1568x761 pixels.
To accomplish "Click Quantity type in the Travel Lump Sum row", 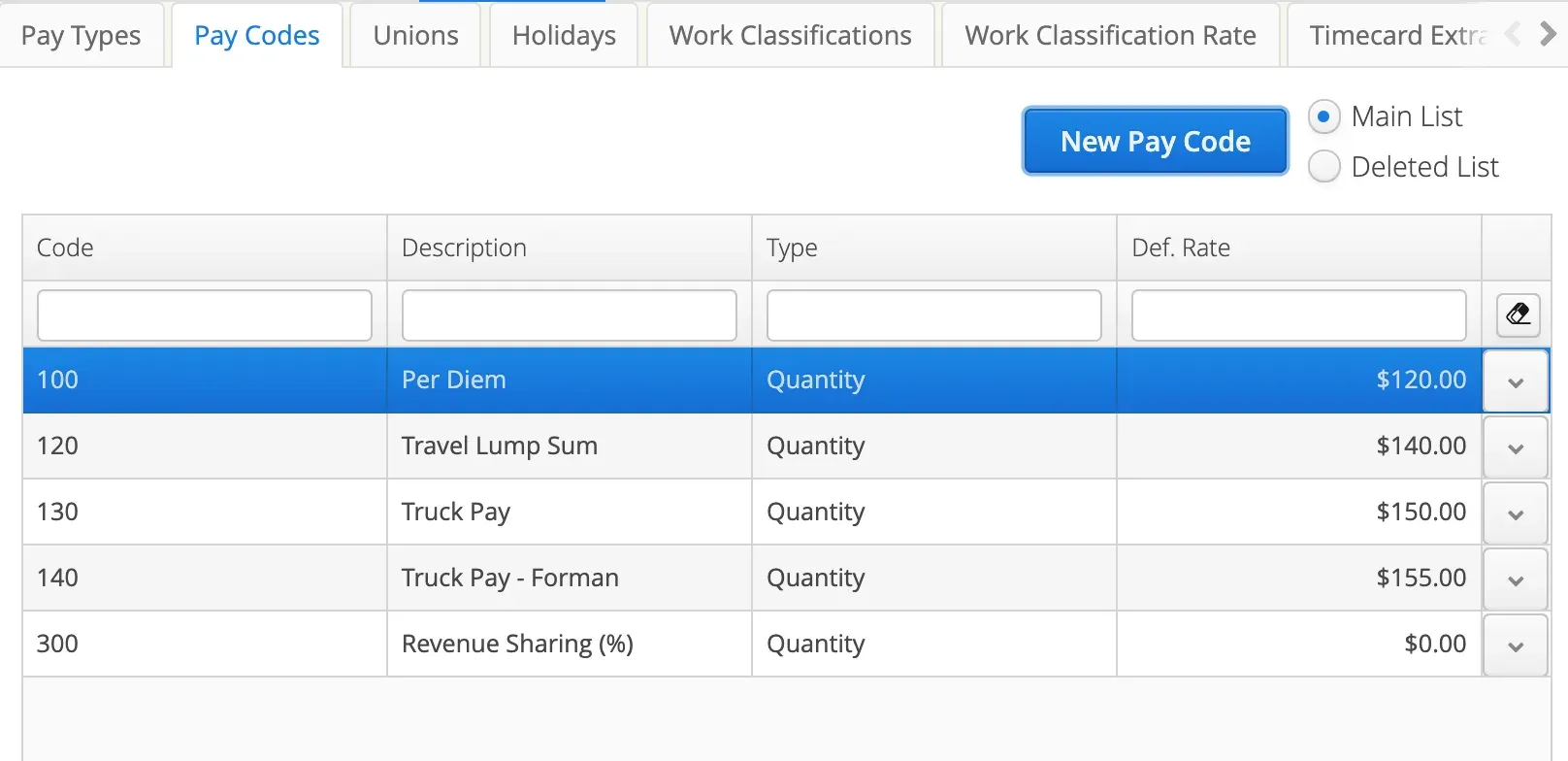I will [x=934, y=447].
